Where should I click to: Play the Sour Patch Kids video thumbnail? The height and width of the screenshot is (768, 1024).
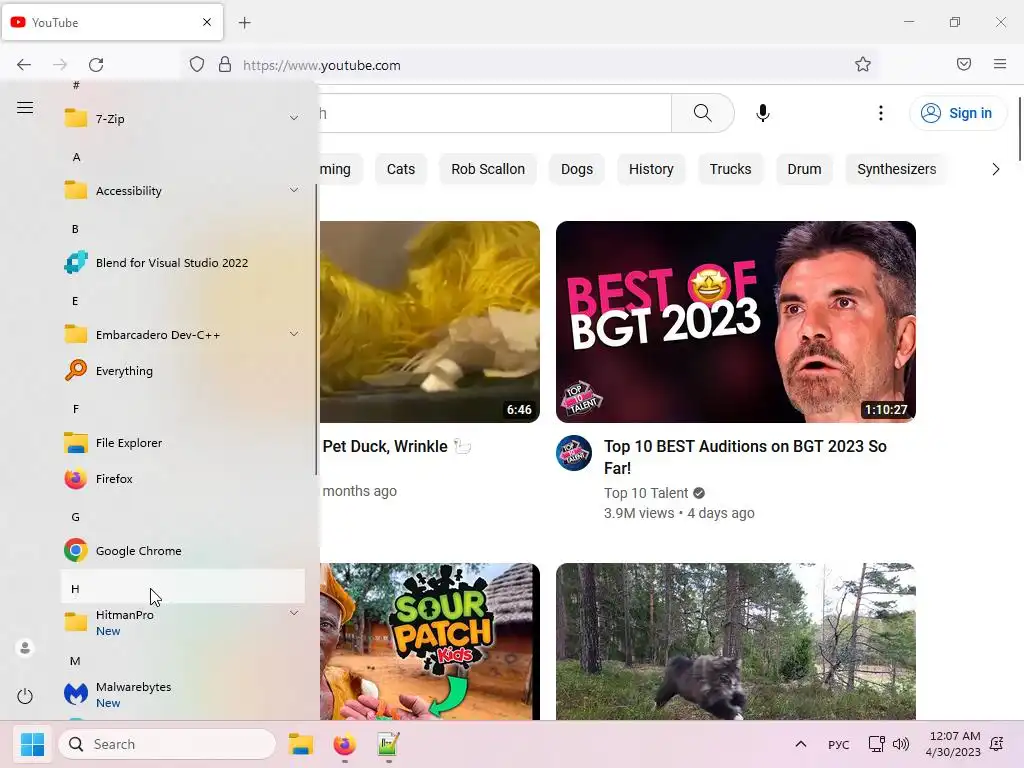tap(430, 642)
